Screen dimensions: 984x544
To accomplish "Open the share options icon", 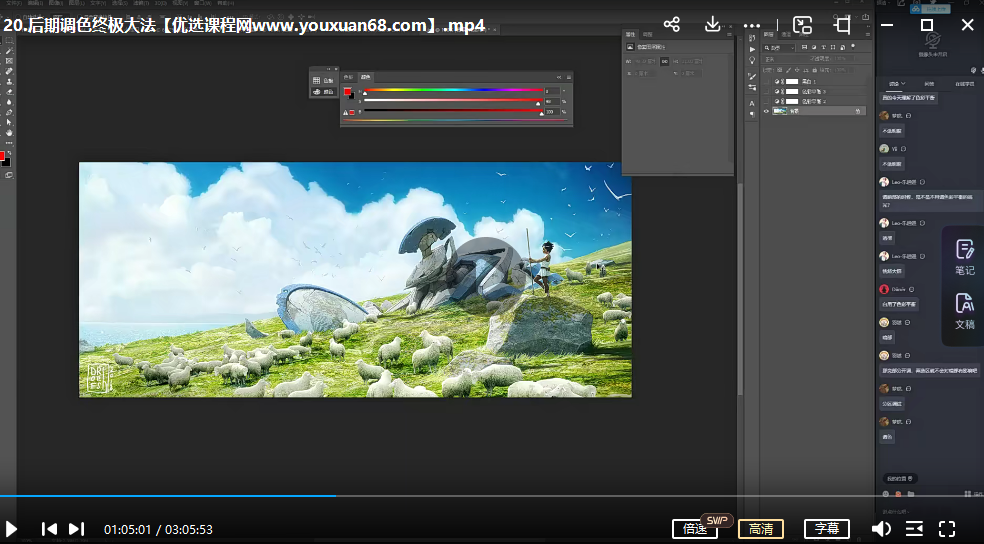I will click(x=671, y=25).
